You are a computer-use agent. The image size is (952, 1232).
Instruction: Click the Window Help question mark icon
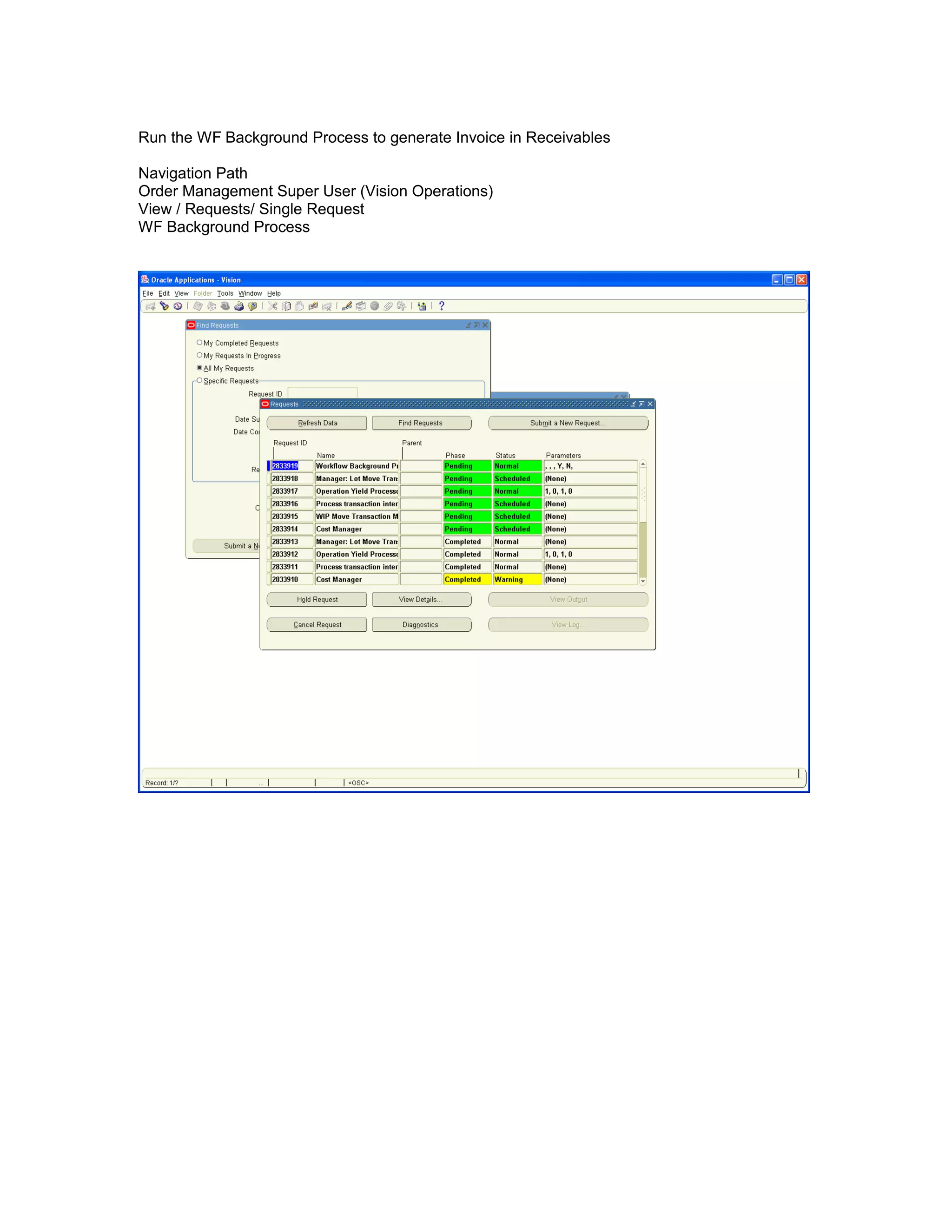point(442,306)
